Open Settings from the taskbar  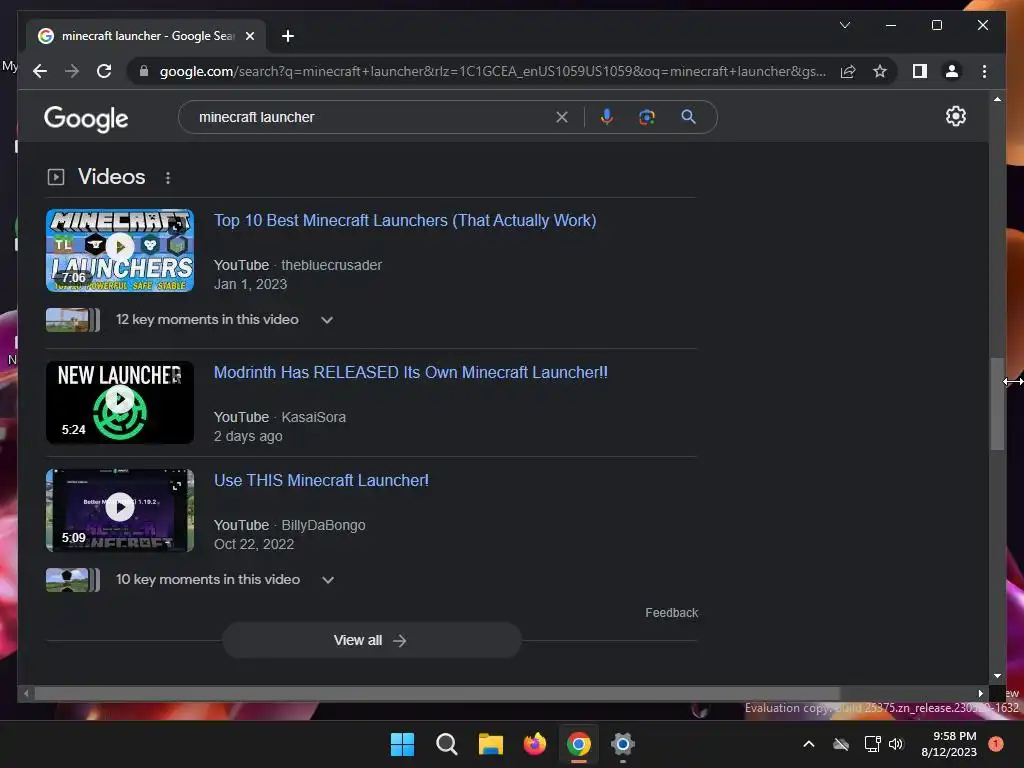pos(623,744)
